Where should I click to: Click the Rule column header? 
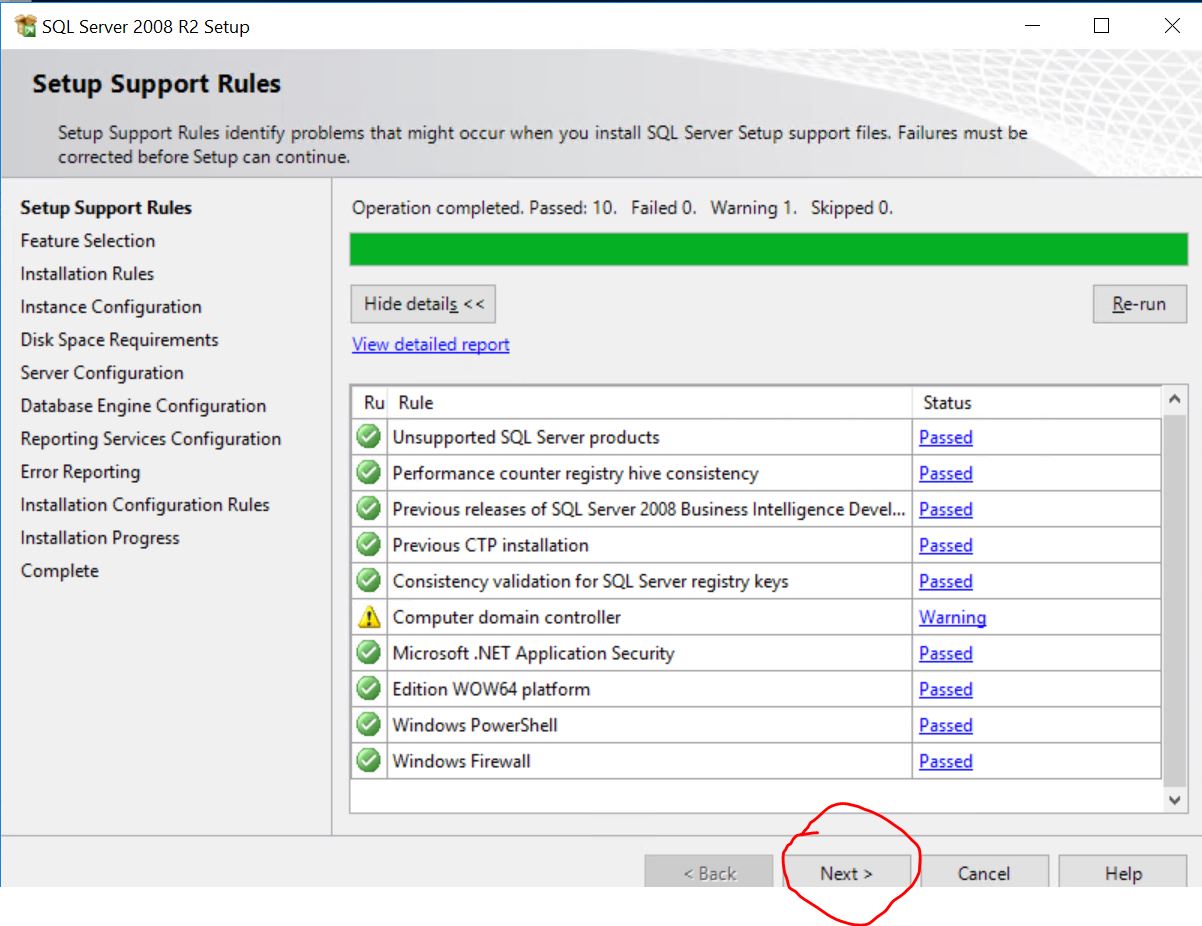pos(650,402)
